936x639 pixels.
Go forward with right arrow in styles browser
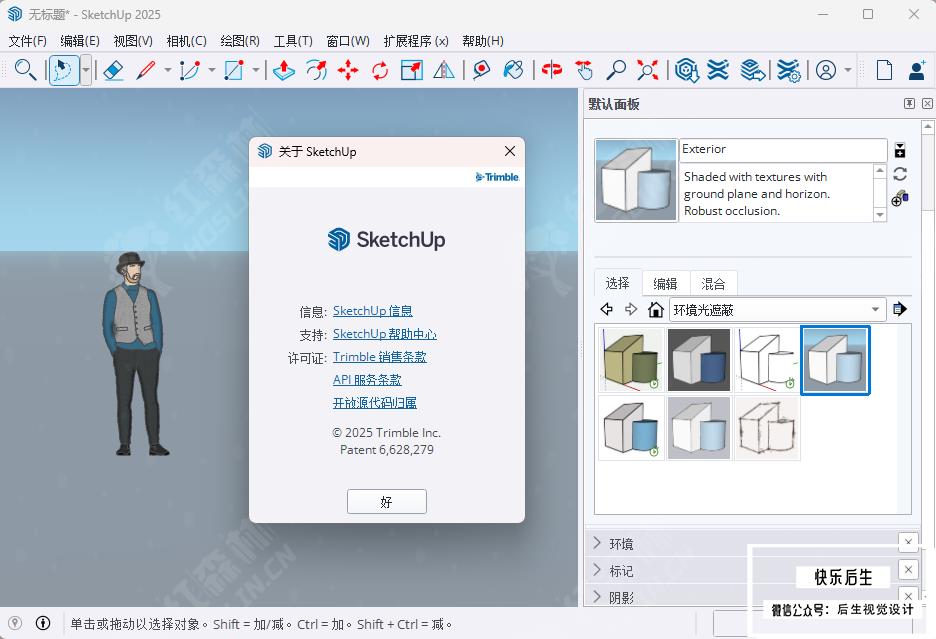click(631, 309)
